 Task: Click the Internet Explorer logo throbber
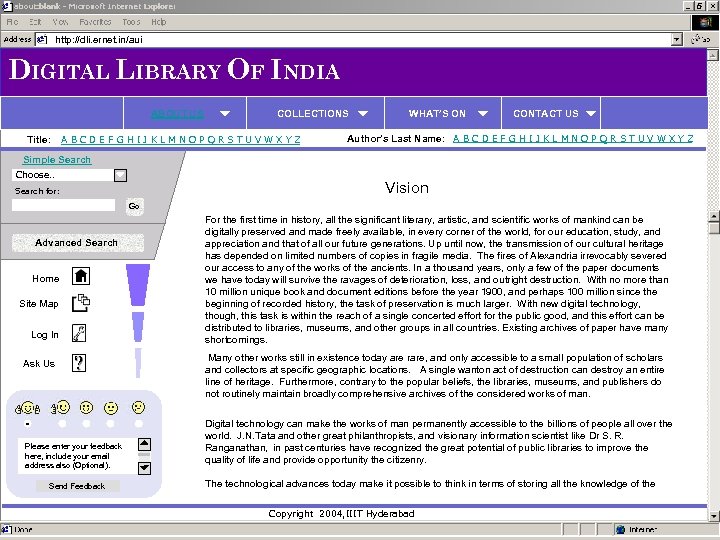click(x=704, y=22)
